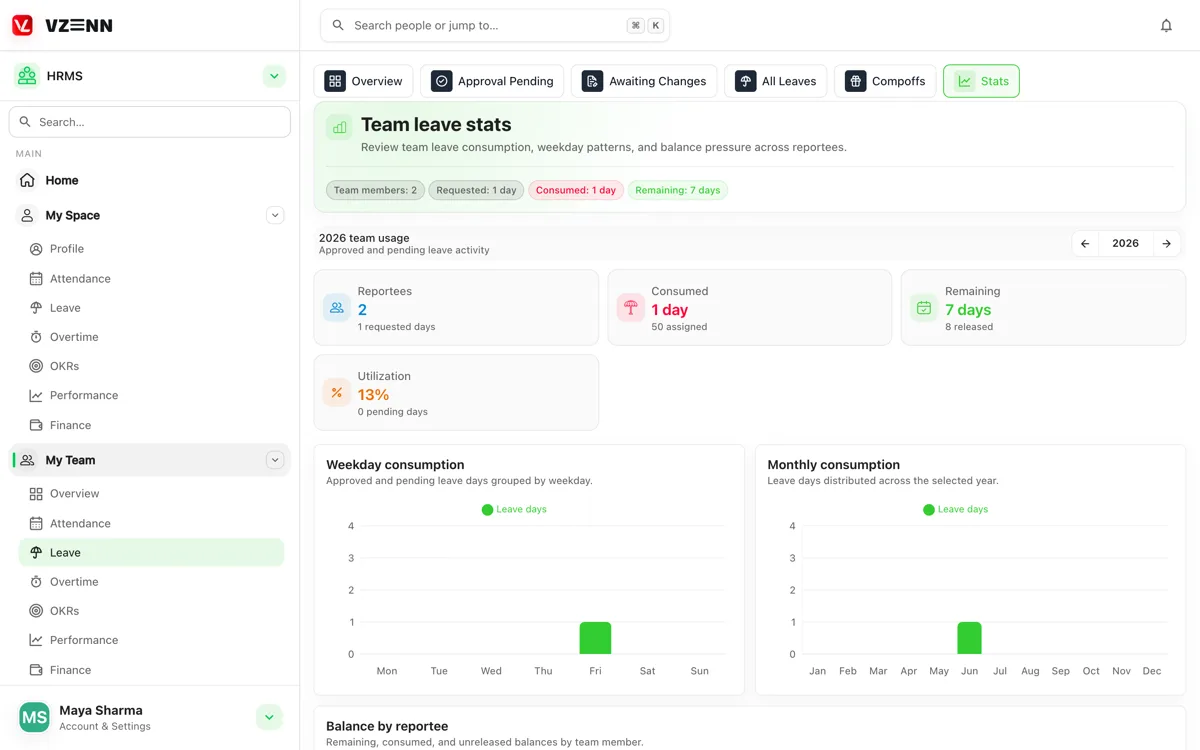Screen dimensions: 1200x750
Task: Click the Team members: 2 badge
Action: point(375,190)
